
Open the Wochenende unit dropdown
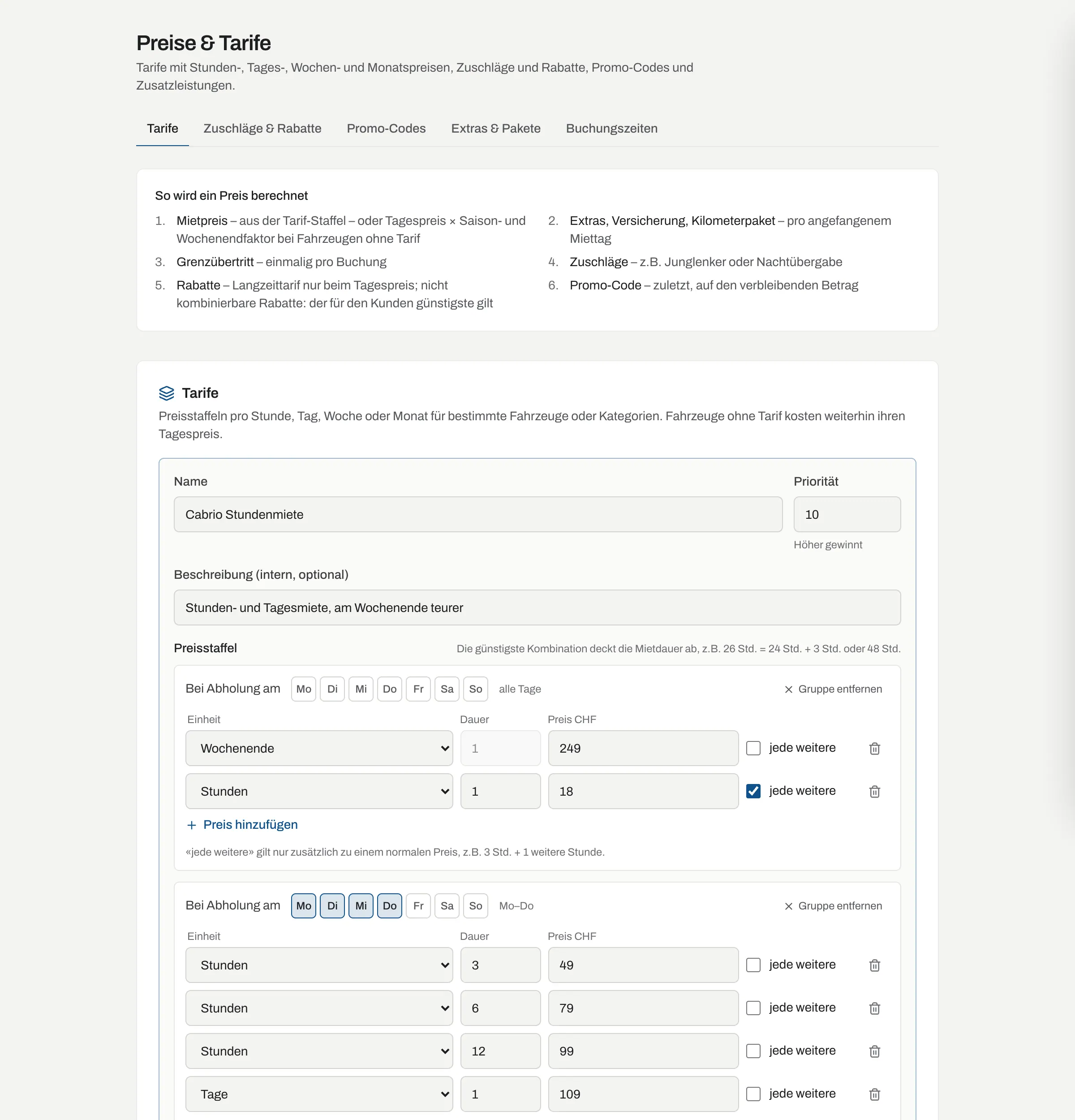coord(319,748)
